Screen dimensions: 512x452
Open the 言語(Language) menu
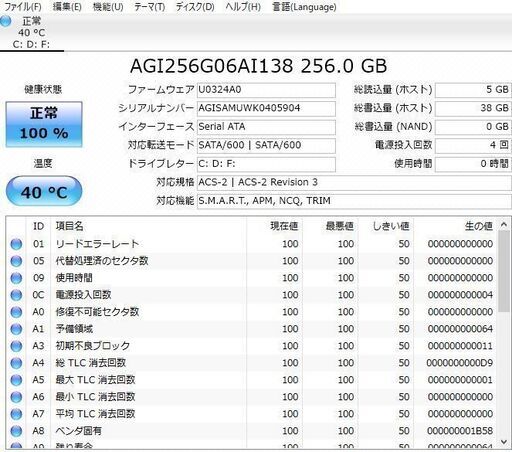(304, 7)
